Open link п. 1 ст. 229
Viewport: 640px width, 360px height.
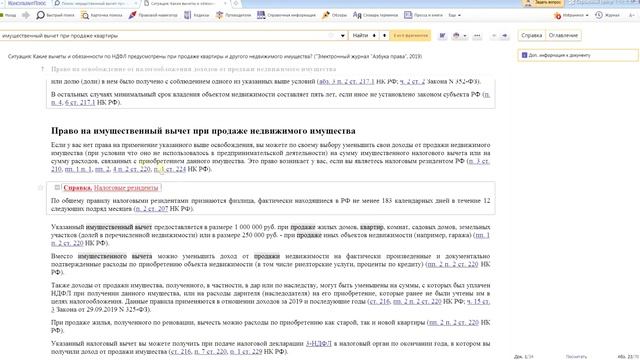(x=246, y=351)
